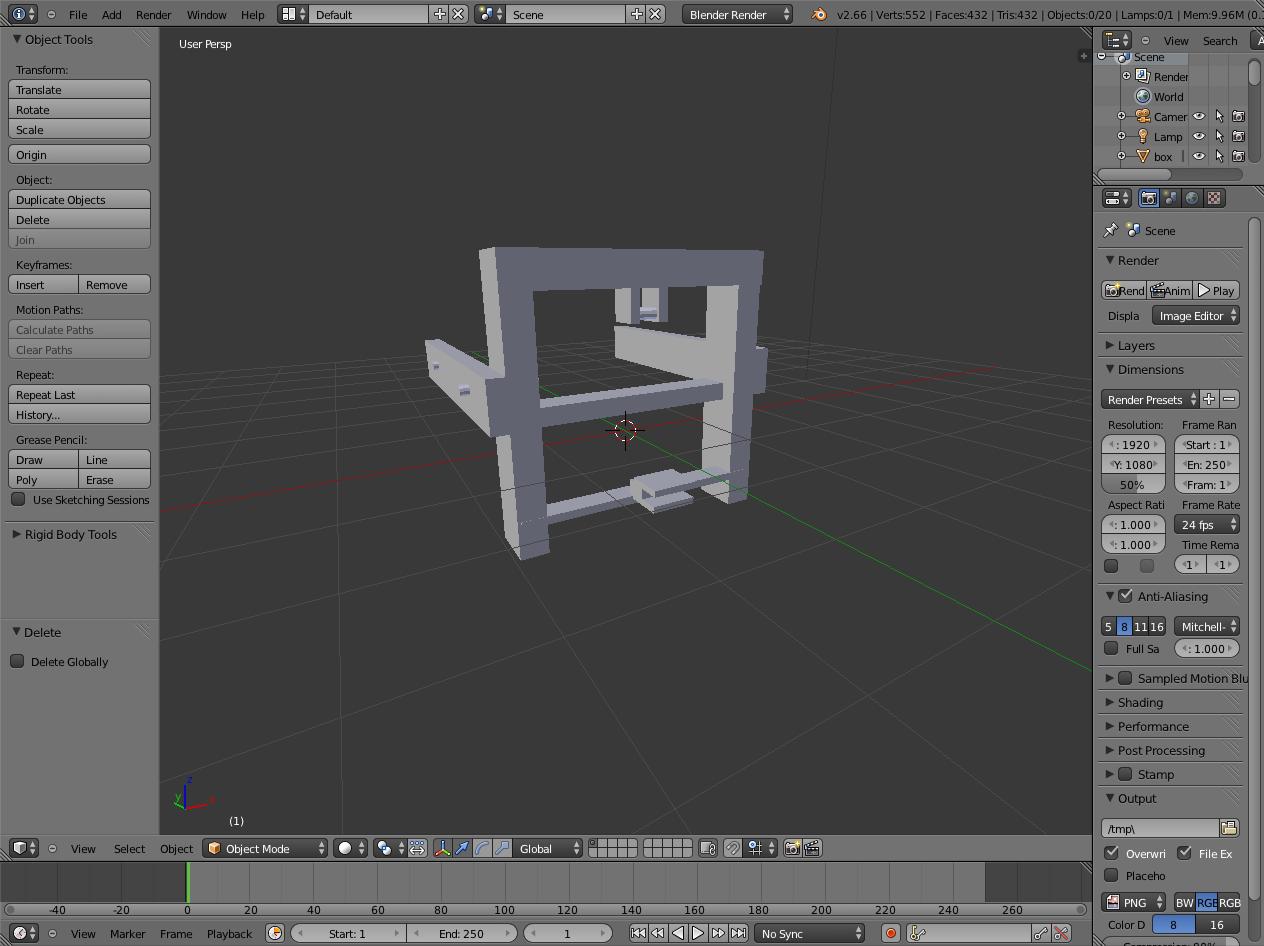Viewport: 1264px width, 946px height.
Task: Switch to Render properties camera tab
Action: tap(1148, 198)
